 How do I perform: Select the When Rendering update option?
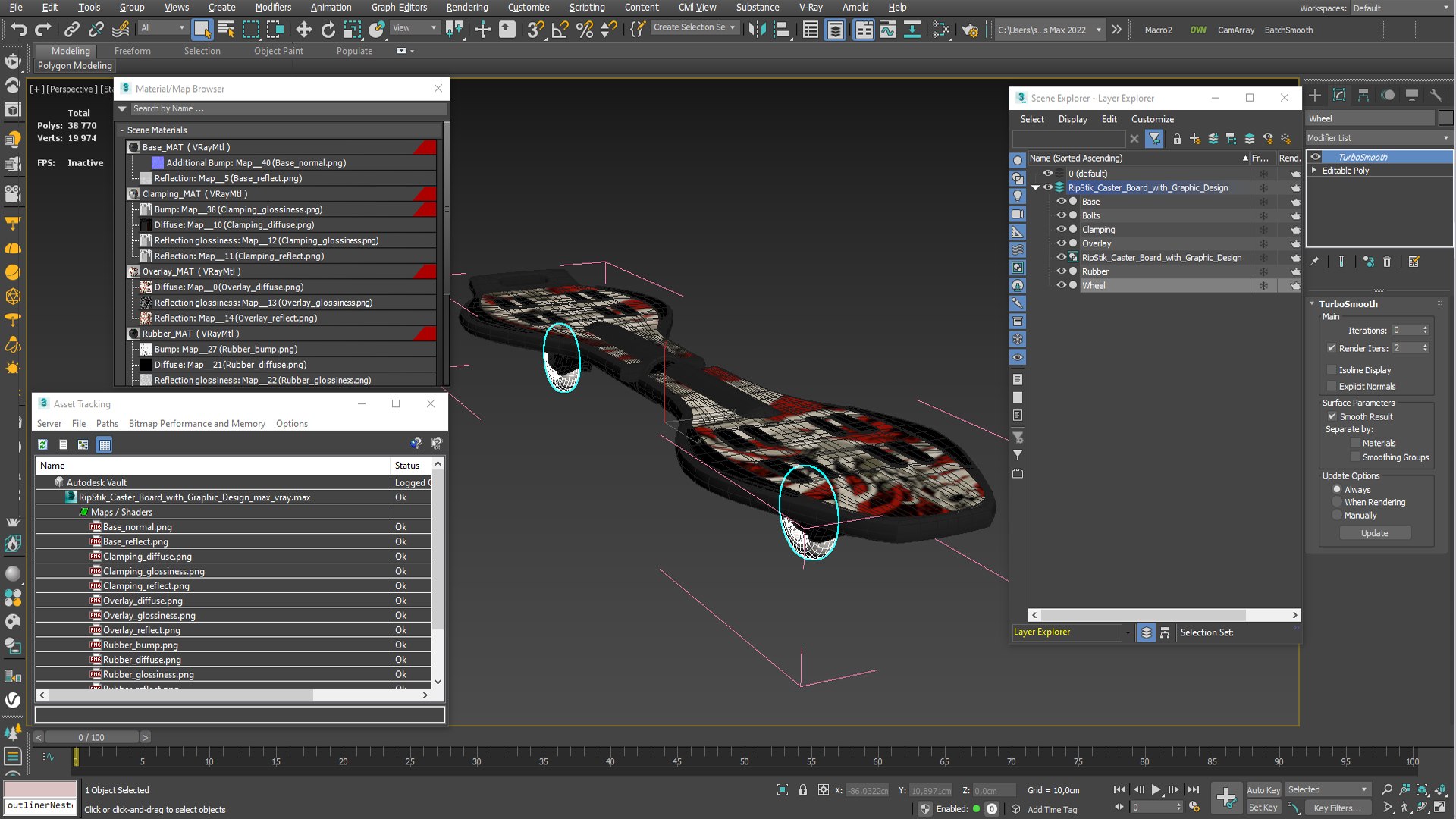[x=1337, y=502]
